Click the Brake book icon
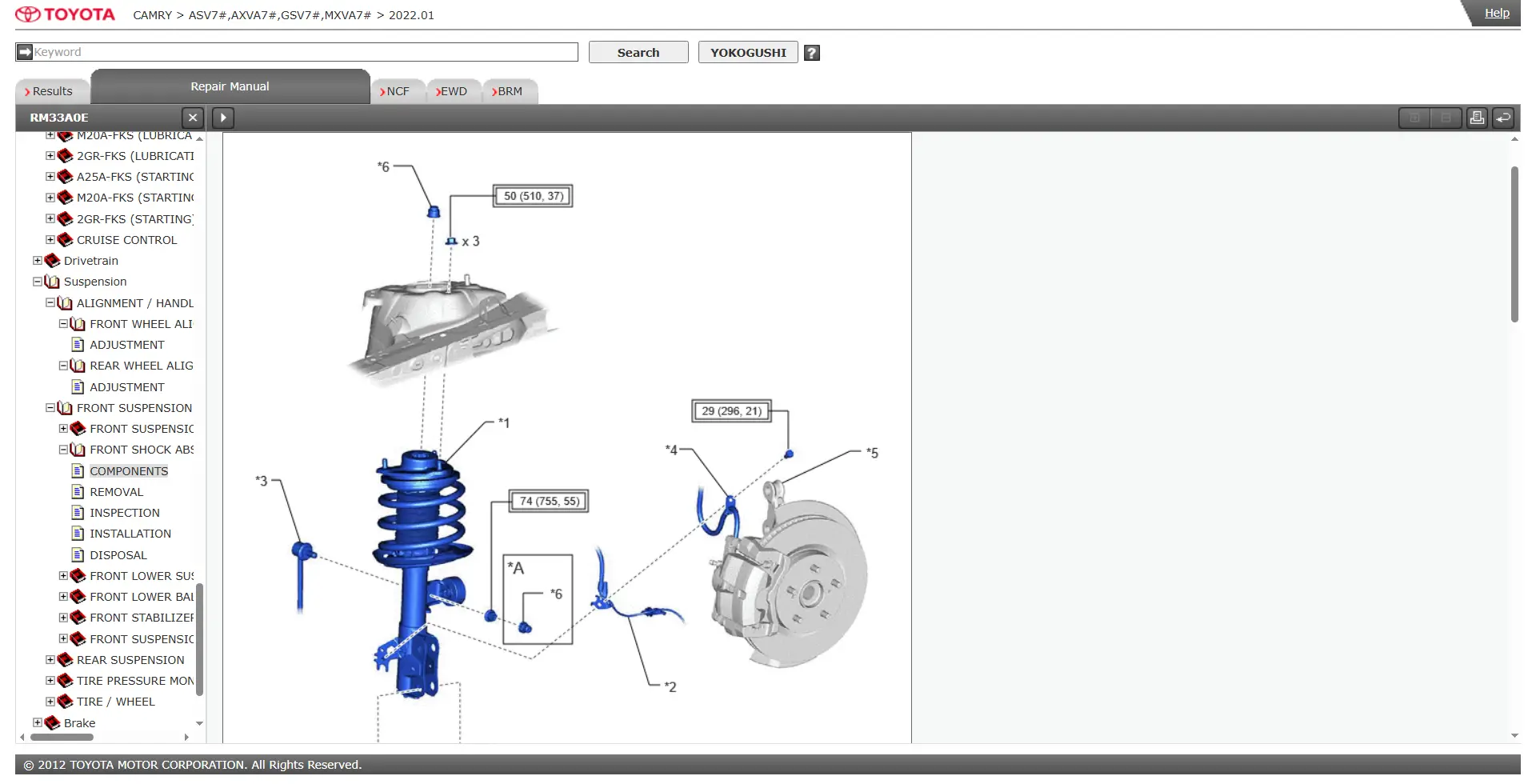Screen dimensions: 1536x784 [53, 723]
